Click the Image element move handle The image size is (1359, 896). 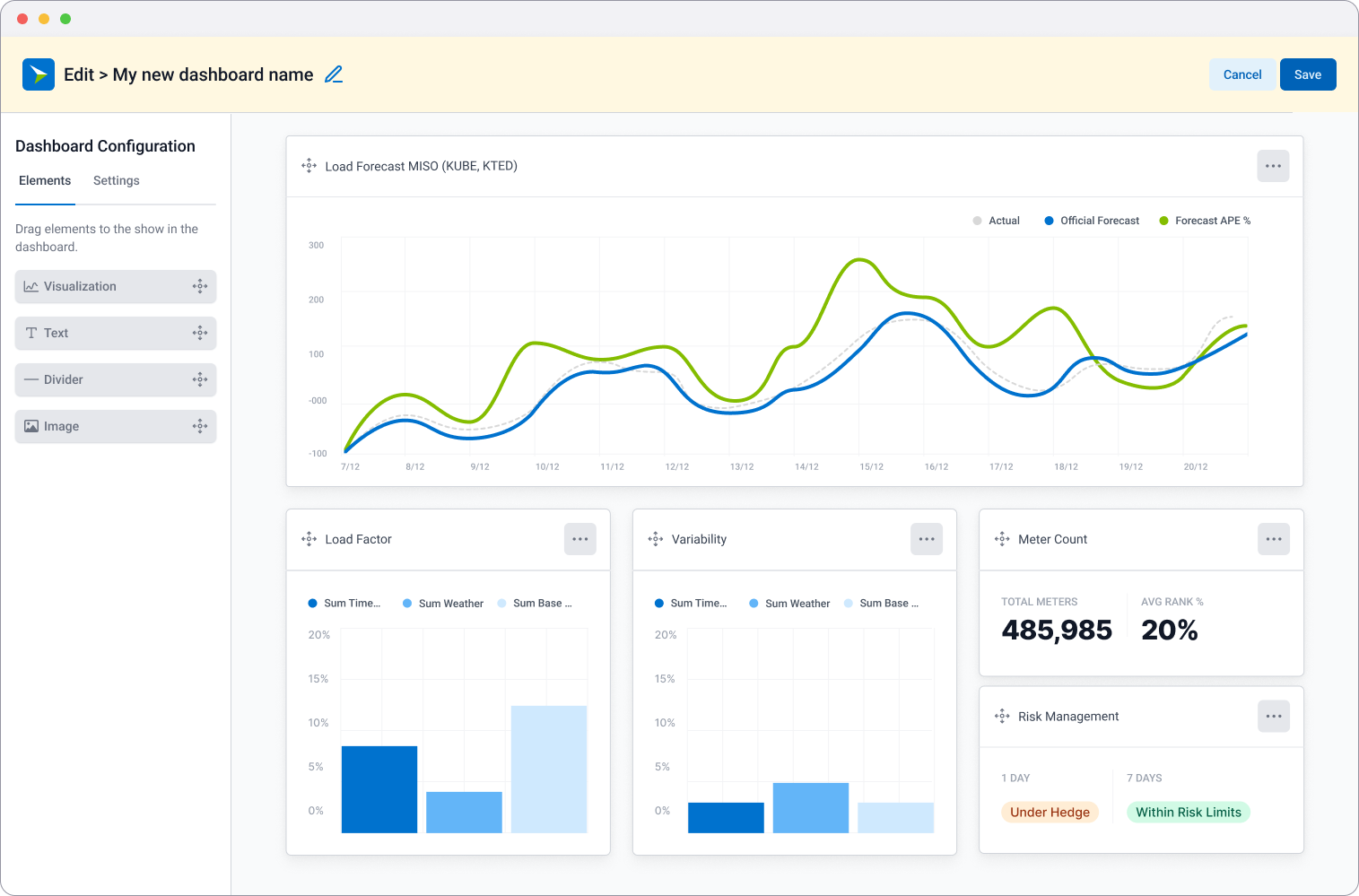[200, 426]
